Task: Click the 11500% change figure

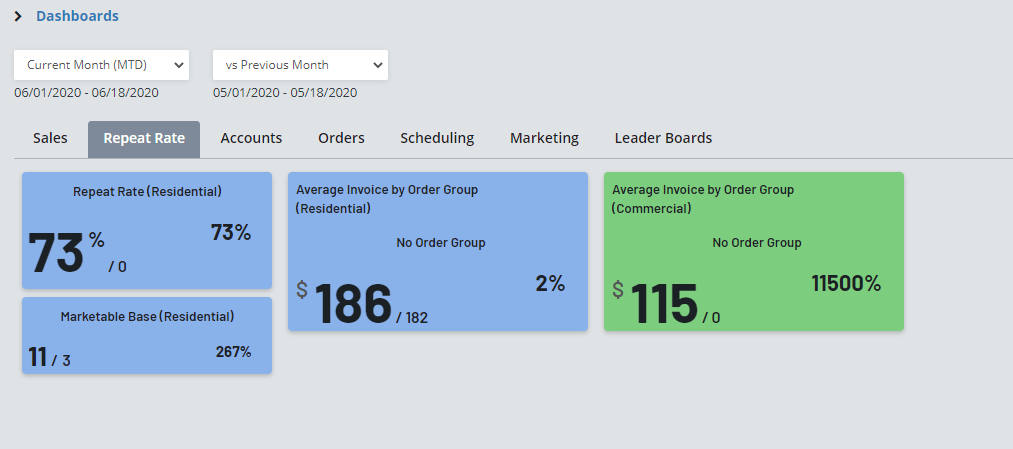Action: (846, 284)
